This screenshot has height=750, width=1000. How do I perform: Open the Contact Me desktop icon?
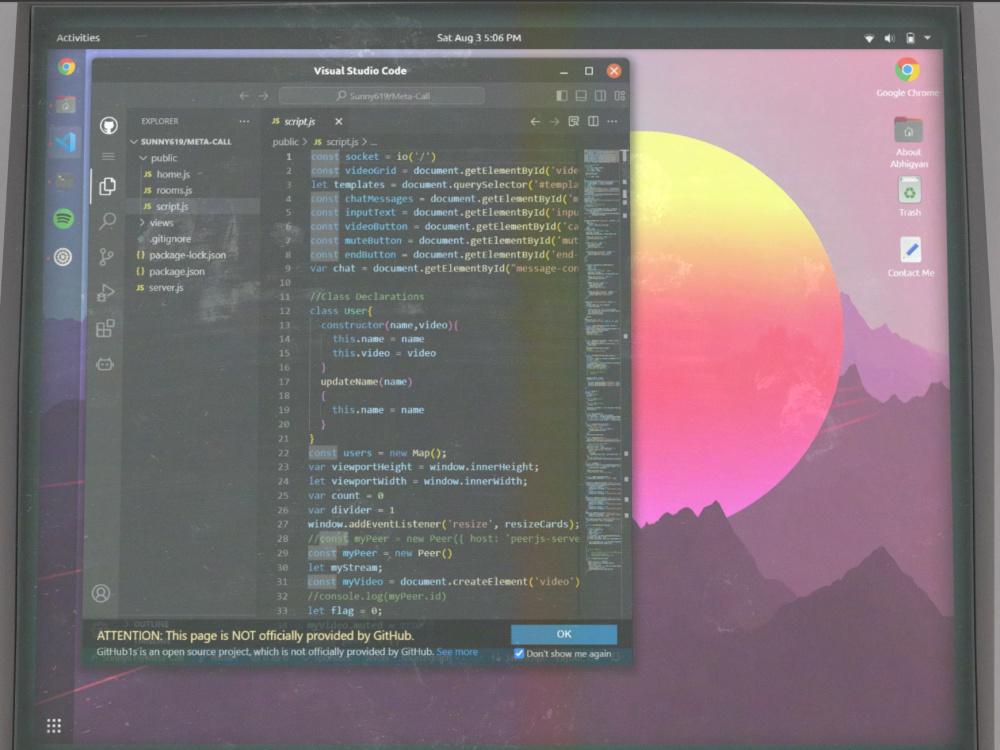click(x=911, y=256)
